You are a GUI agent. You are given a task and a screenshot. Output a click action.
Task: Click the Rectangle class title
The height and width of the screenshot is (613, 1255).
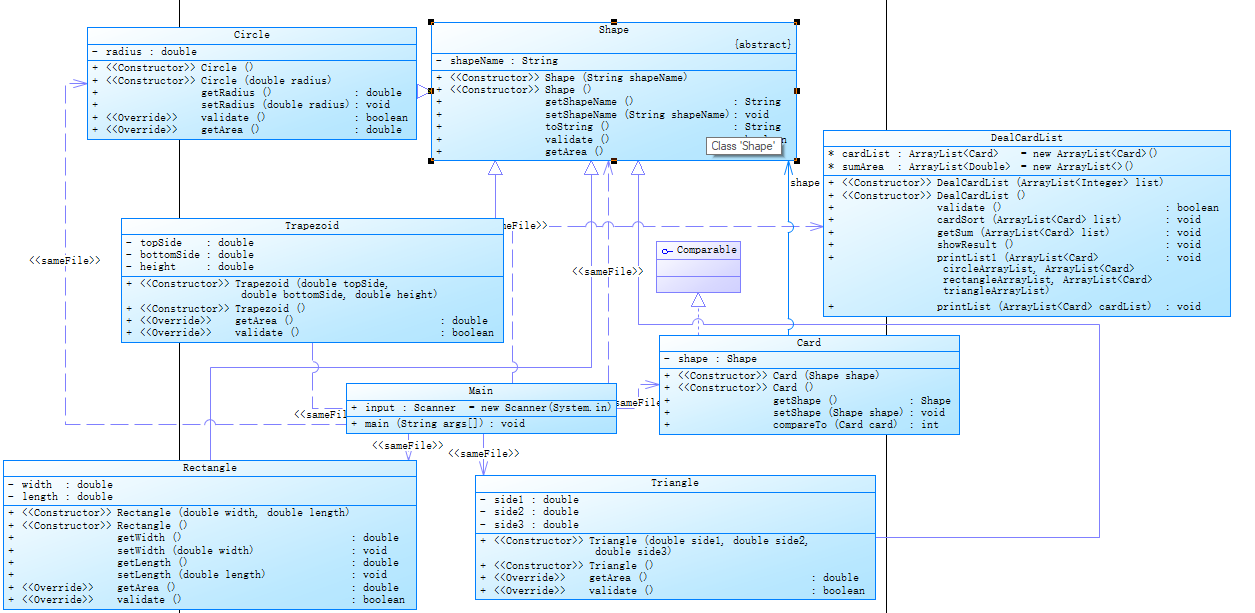(210, 468)
